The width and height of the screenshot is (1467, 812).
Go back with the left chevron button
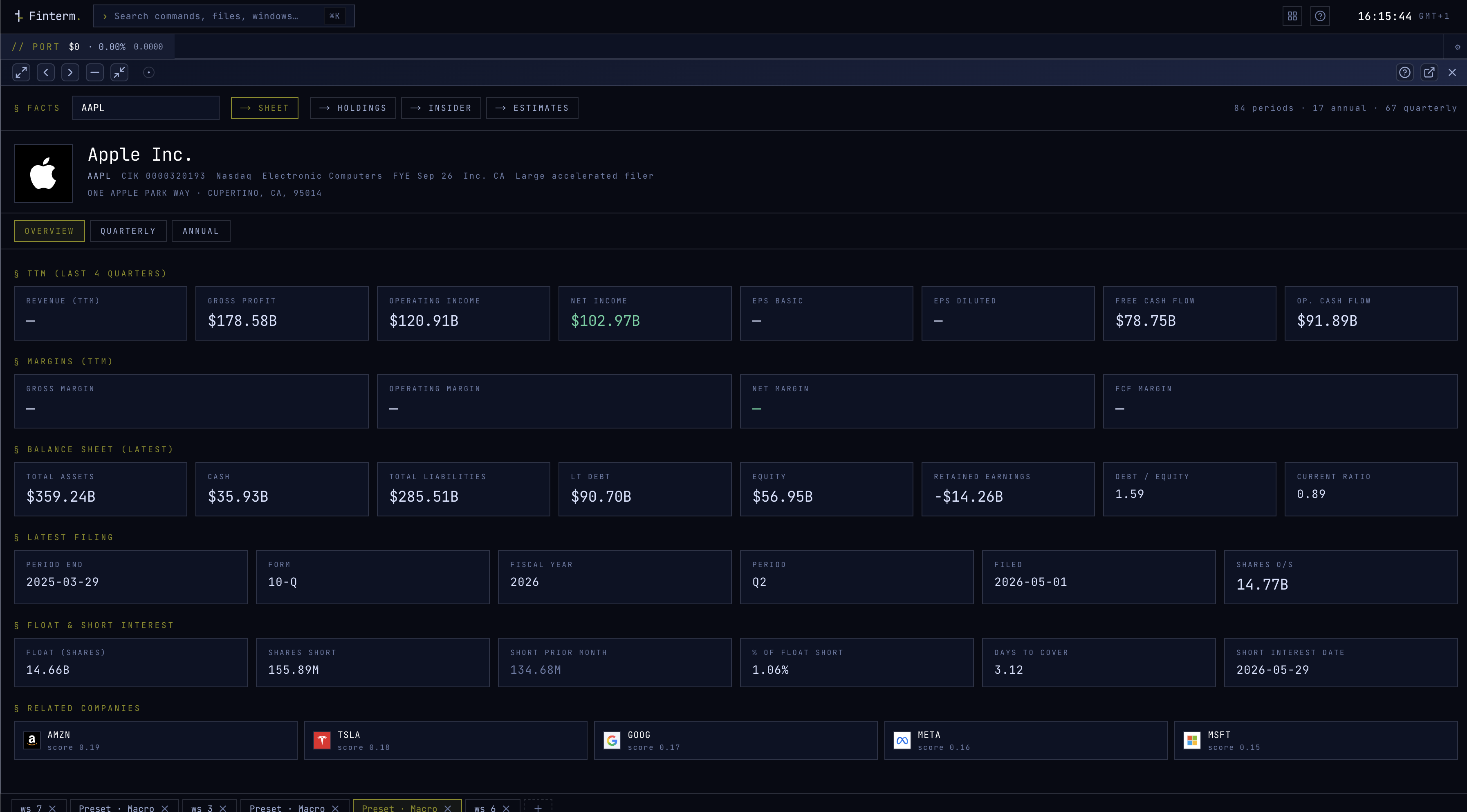point(45,72)
